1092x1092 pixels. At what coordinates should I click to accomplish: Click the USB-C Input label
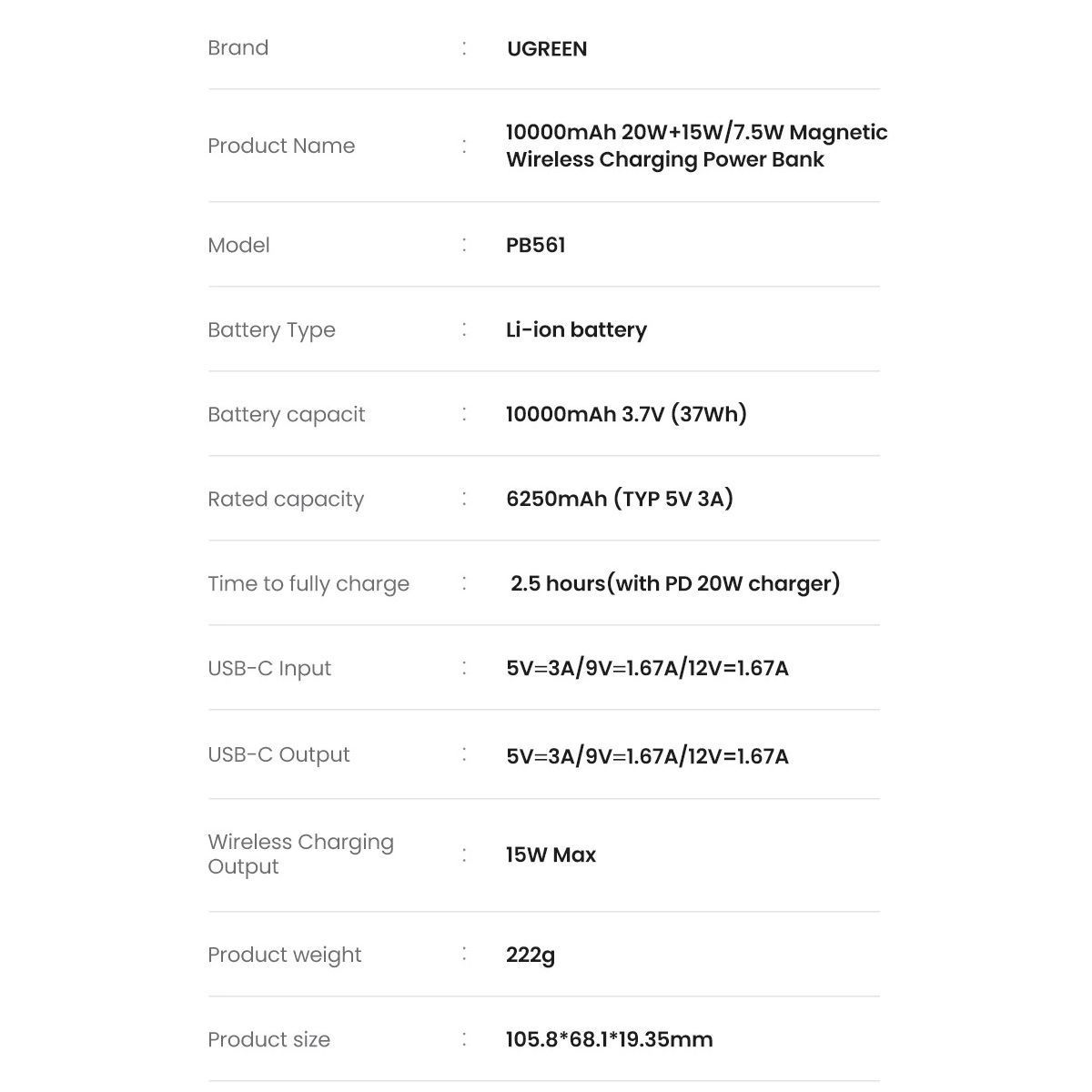269,668
